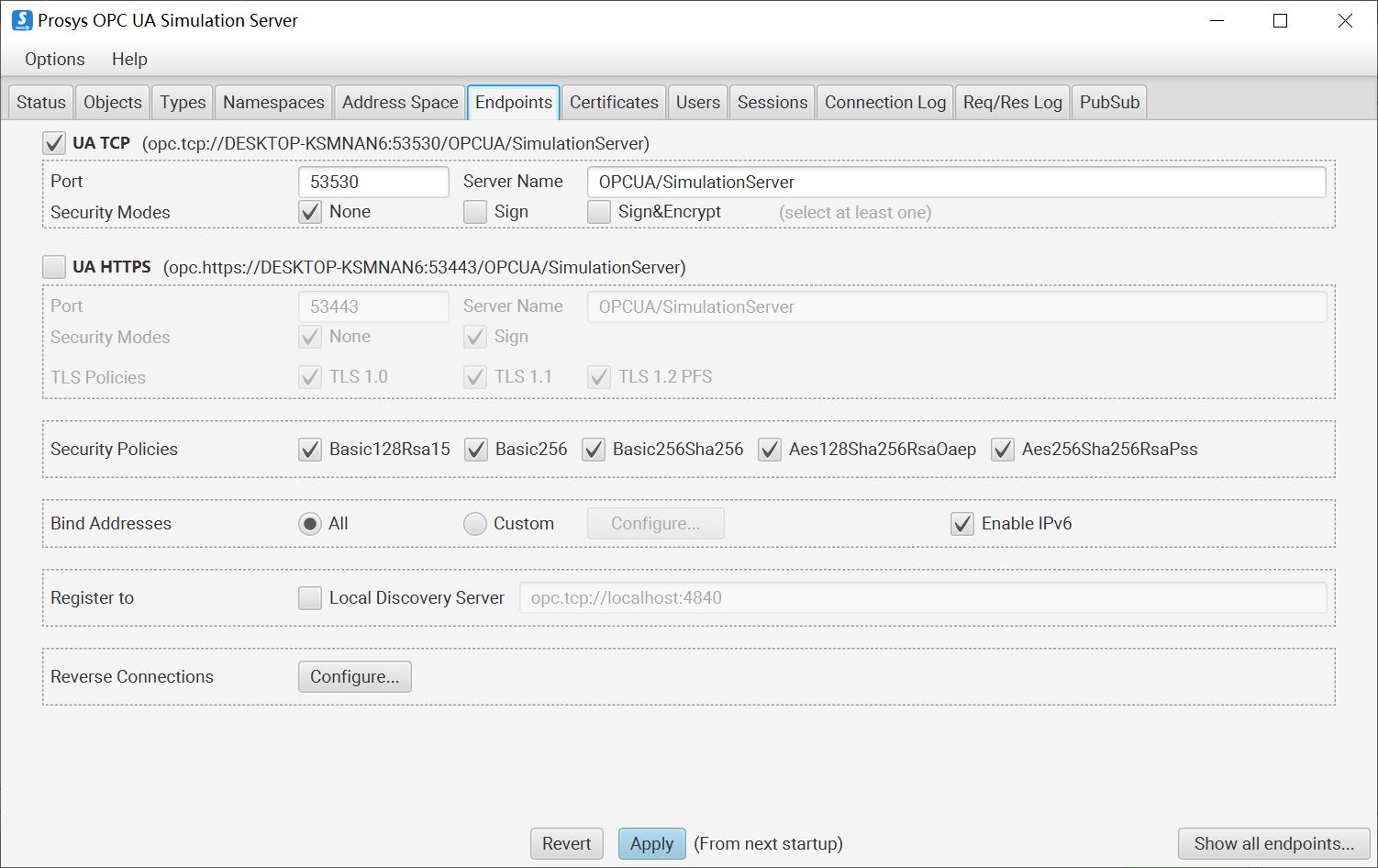
Task: Open Reverse Connections Configure dialog
Action: pos(354,677)
